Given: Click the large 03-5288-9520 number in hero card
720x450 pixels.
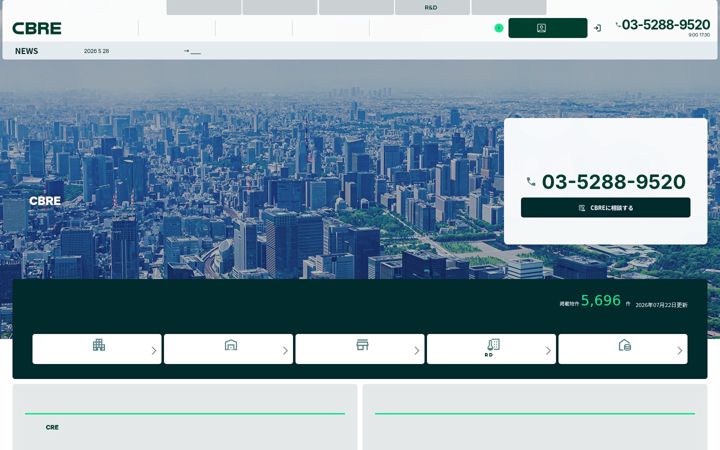Looking at the screenshot, I should pyautogui.click(x=613, y=181).
